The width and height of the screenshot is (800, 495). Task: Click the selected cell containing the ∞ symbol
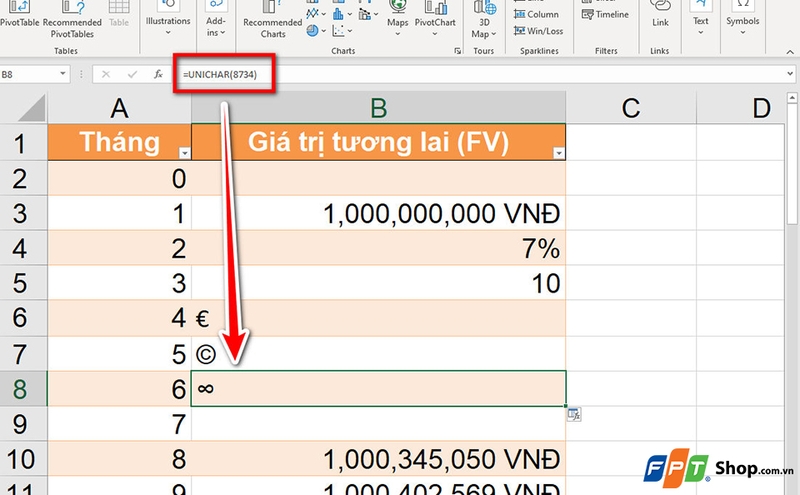pyautogui.click(x=379, y=389)
